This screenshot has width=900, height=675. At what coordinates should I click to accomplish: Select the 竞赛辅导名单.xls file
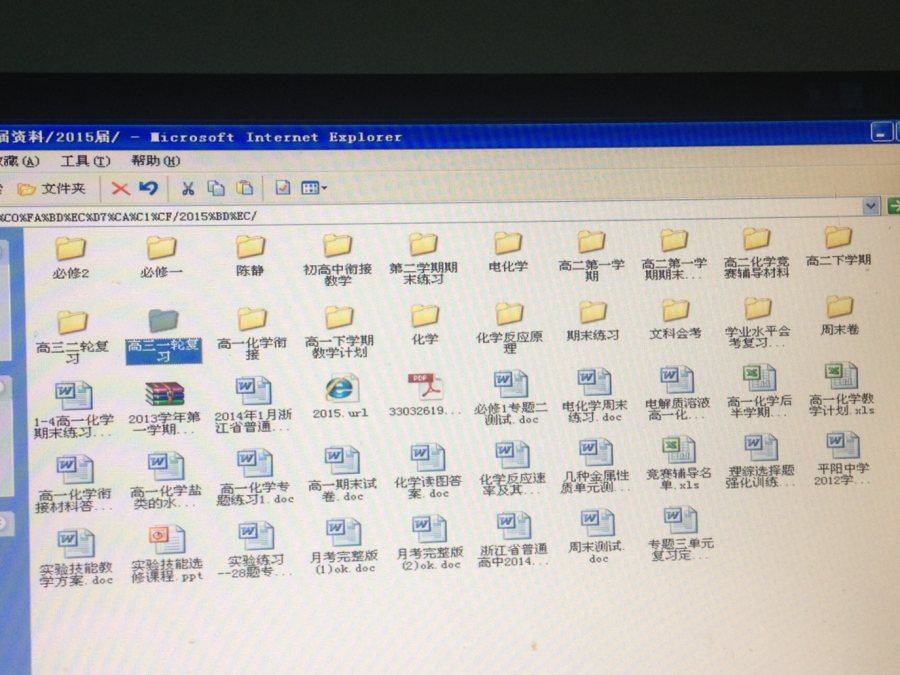pos(679,465)
